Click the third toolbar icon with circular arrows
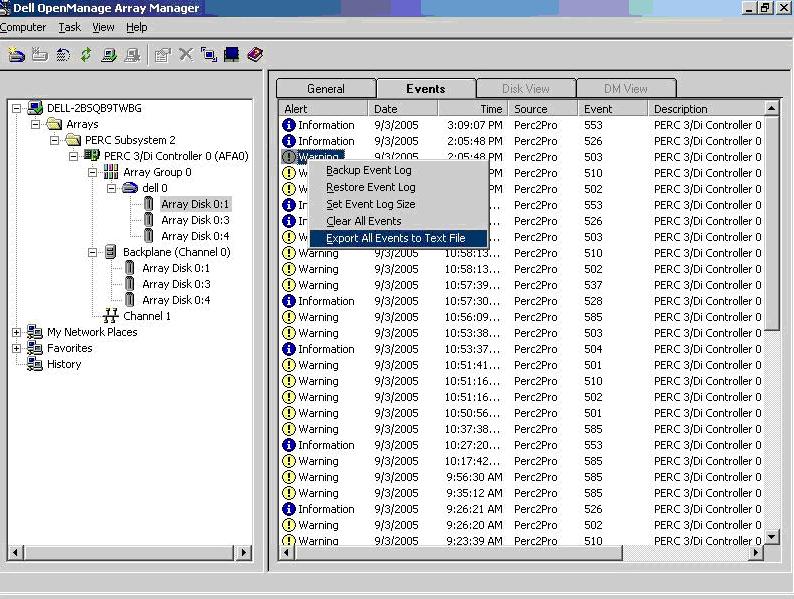The width and height of the screenshot is (794, 599). pyautogui.click(x=63, y=54)
